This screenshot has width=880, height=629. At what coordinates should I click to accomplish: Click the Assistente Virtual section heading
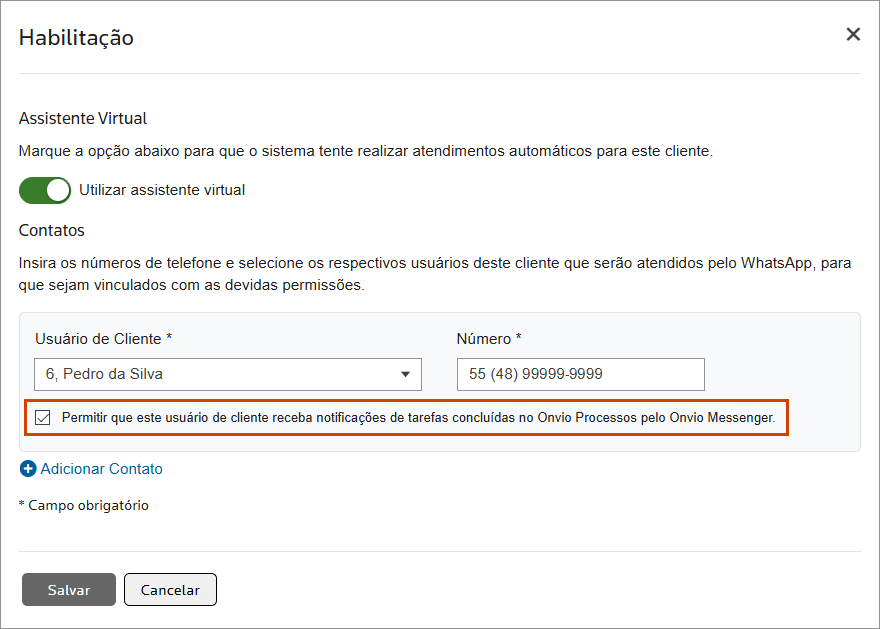[x=83, y=118]
